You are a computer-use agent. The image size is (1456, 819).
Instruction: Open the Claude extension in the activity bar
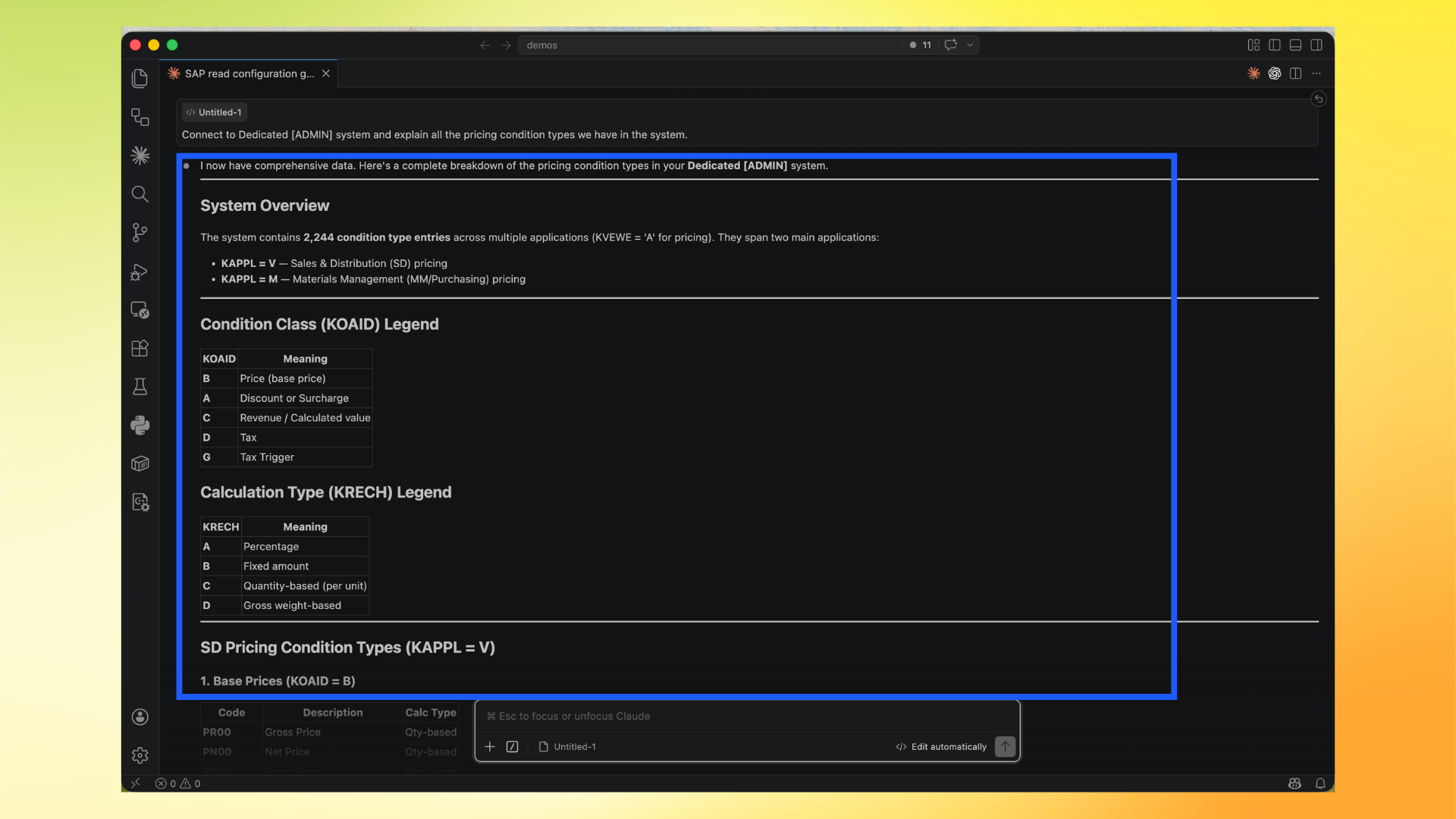pos(140,155)
